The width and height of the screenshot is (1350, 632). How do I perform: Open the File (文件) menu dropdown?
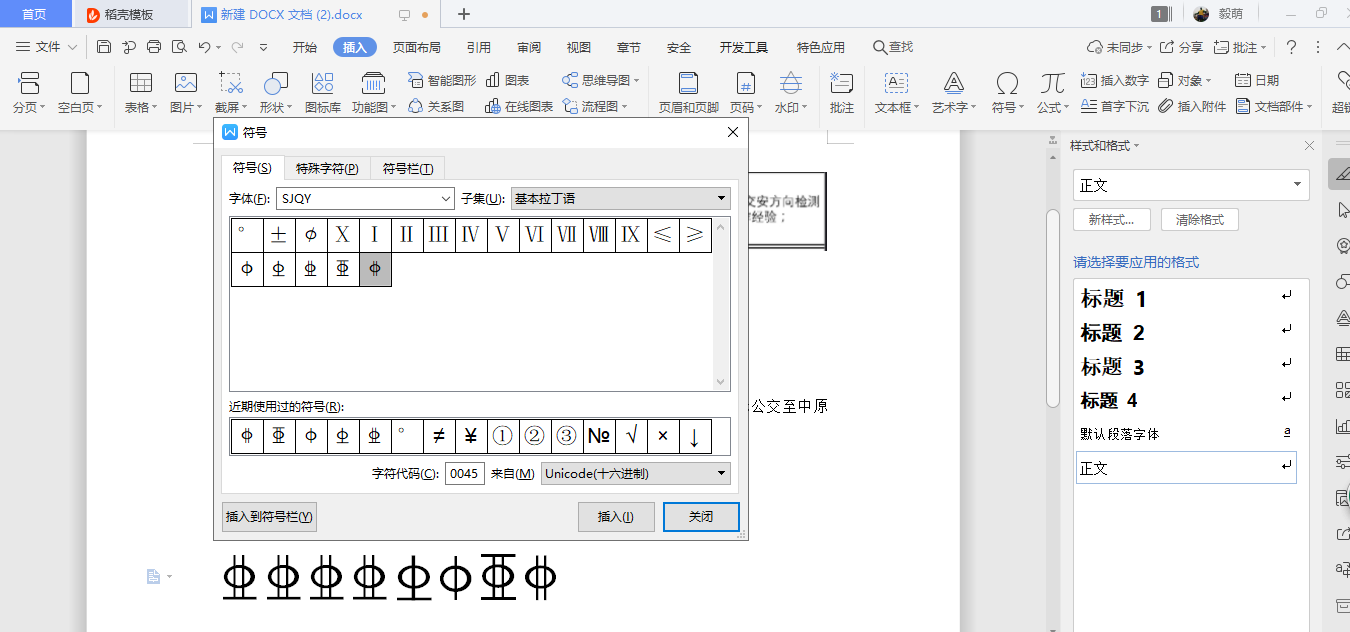[x=47, y=47]
